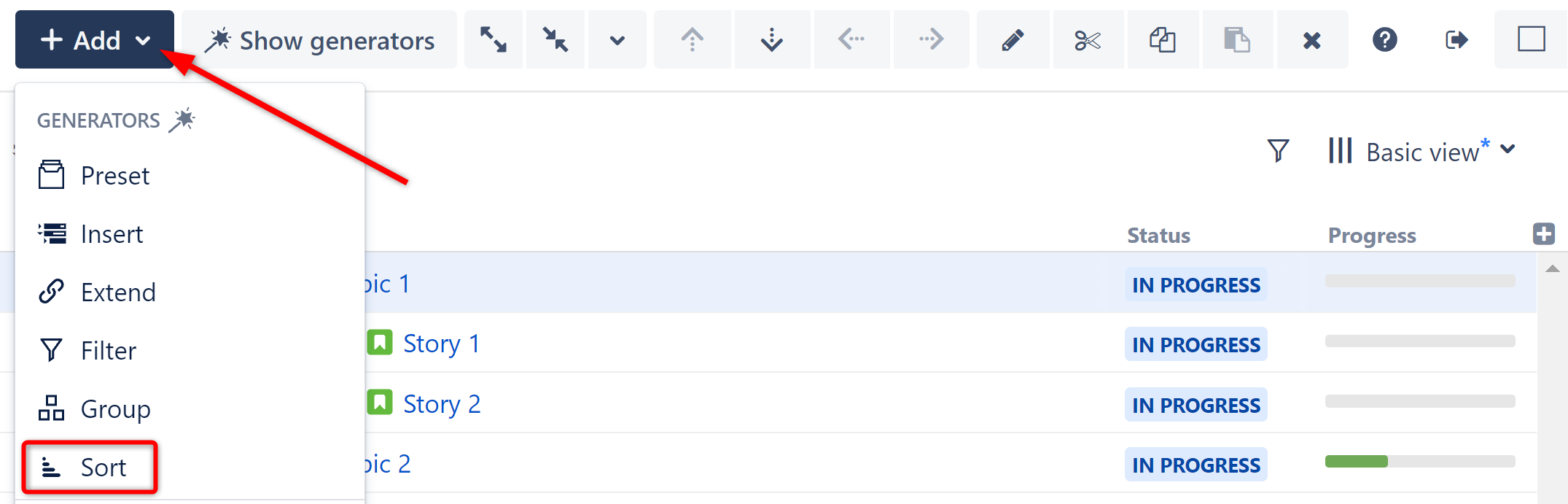Click the expand all arrows icon

pyautogui.click(x=494, y=40)
